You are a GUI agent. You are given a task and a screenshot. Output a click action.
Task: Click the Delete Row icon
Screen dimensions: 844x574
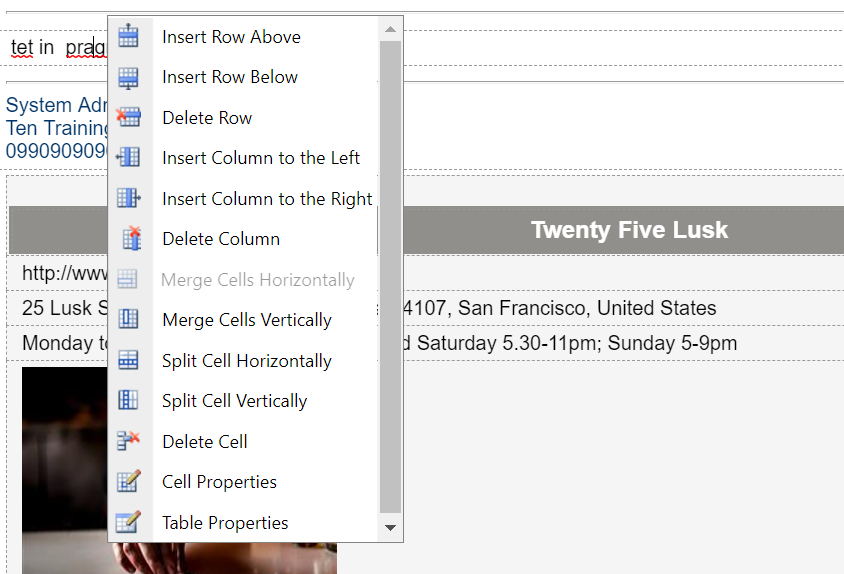[x=128, y=117]
